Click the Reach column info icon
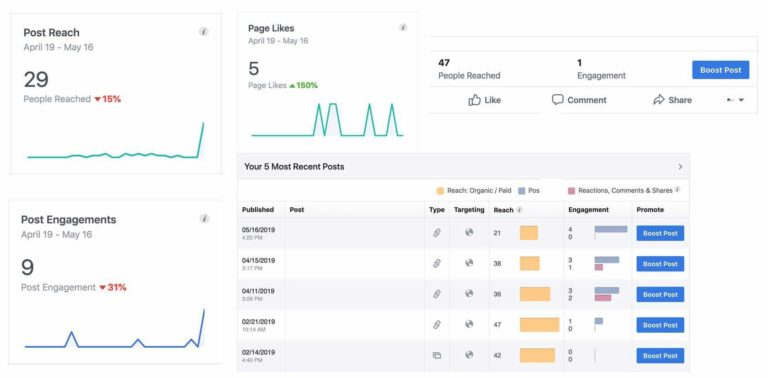Viewport: 768px width, 378px height. (x=519, y=210)
